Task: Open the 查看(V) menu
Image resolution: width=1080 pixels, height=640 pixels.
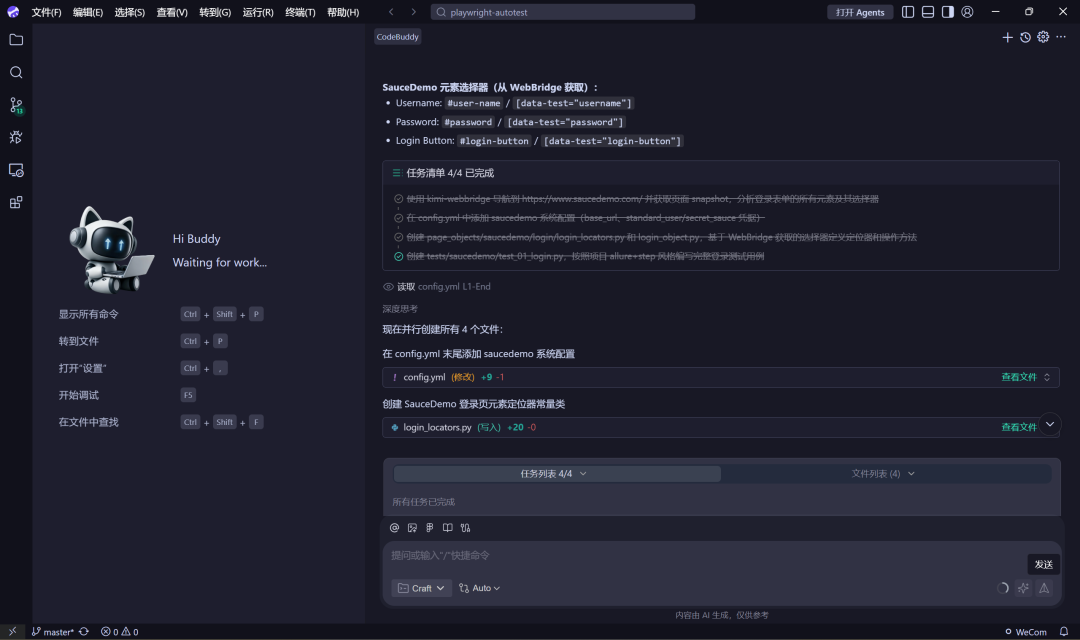Action: click(x=172, y=12)
